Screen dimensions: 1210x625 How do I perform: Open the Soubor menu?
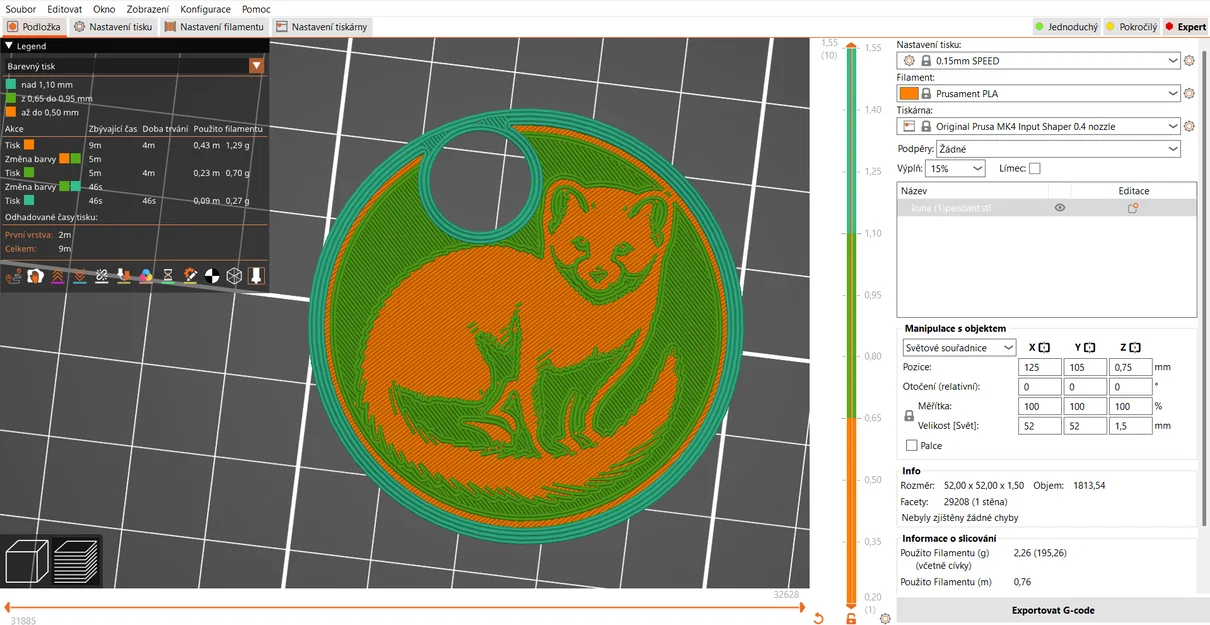click(x=21, y=9)
